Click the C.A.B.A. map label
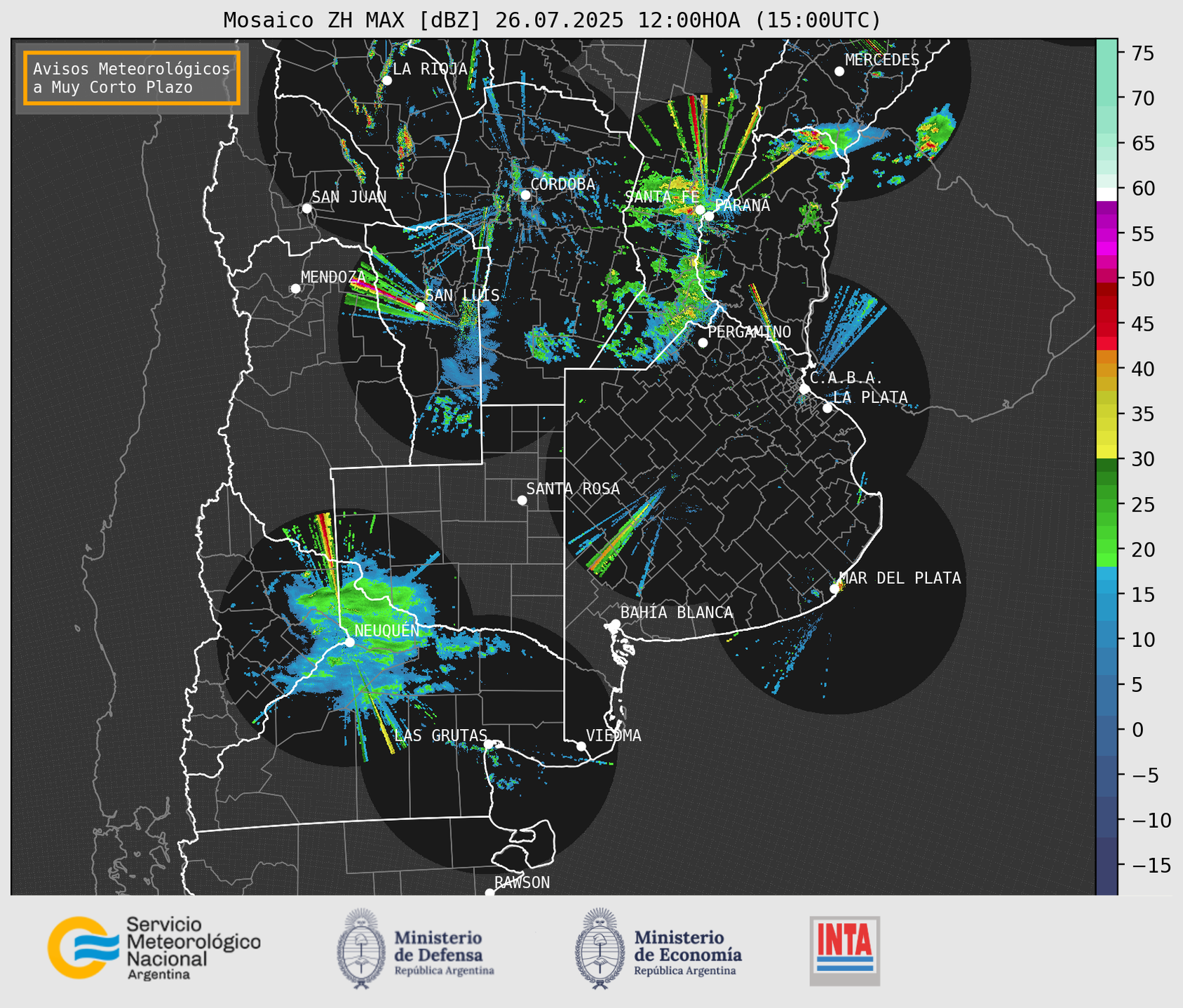Viewport: 1183px width, 1008px height. (846, 378)
